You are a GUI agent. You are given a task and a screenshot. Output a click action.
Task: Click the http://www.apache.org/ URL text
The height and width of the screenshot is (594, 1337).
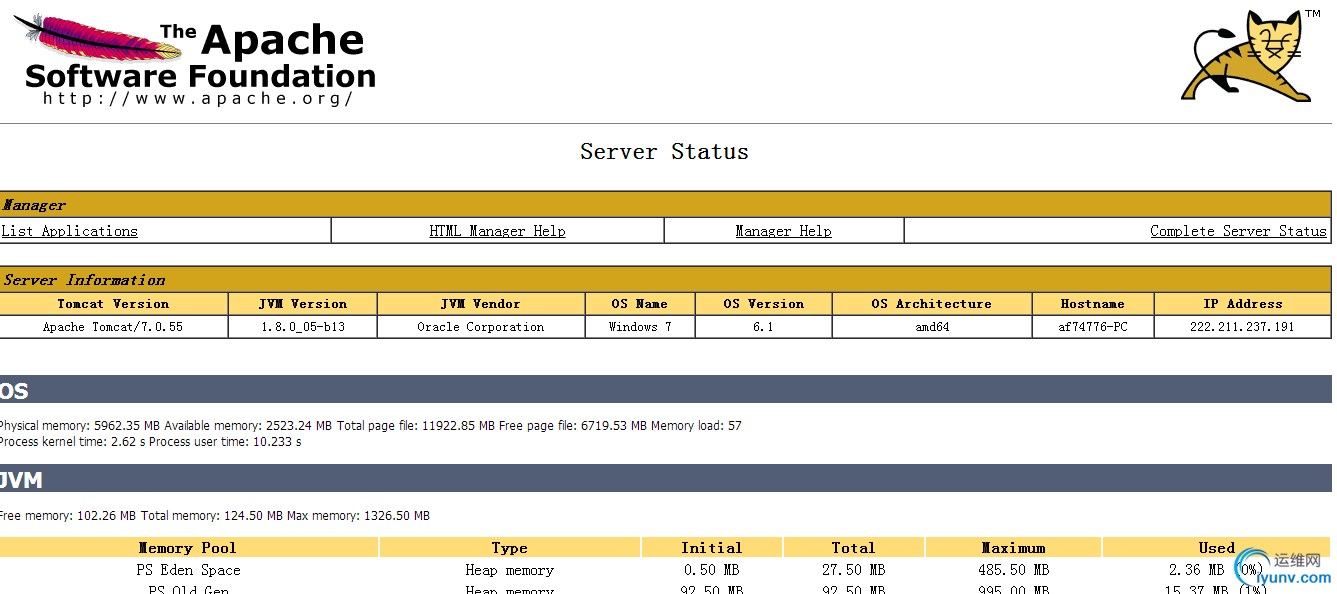pyautogui.click(x=198, y=99)
